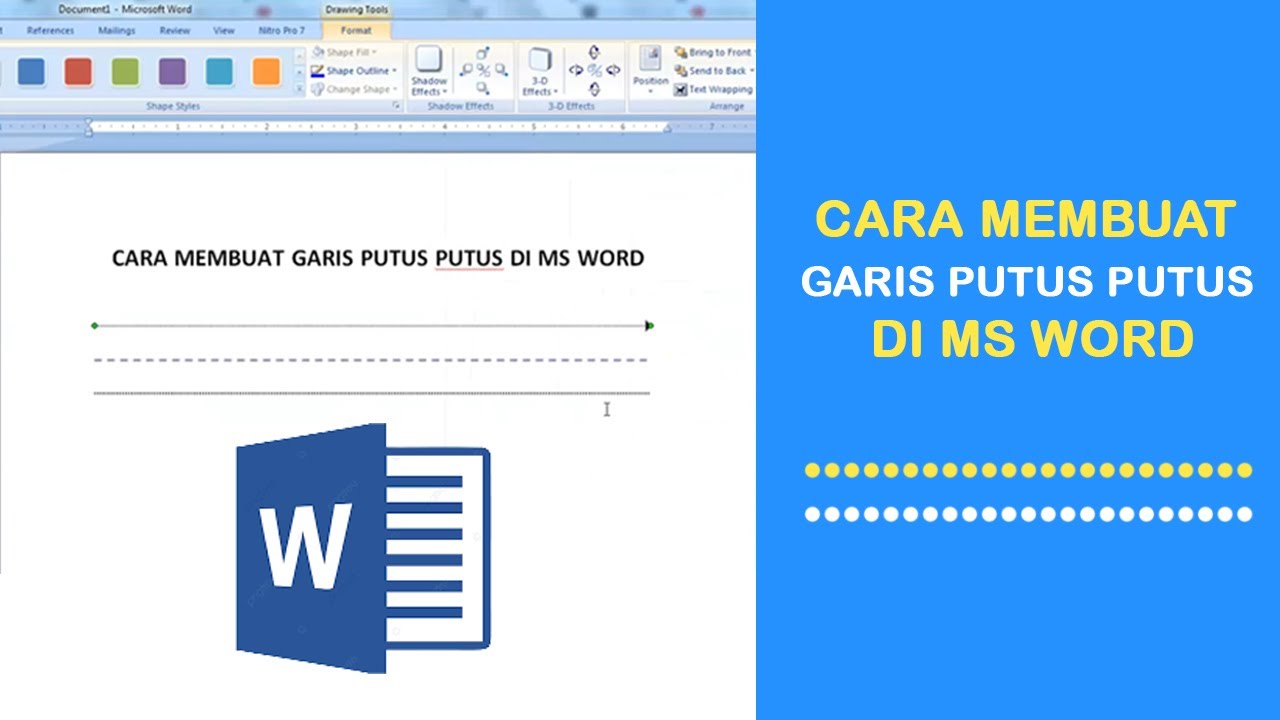Apply the purple shape style swatch
This screenshot has height=720, width=1280.
(172, 71)
